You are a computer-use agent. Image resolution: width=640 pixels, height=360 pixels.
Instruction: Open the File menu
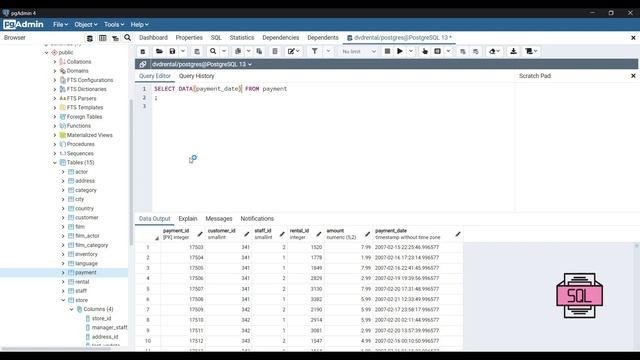coord(60,24)
